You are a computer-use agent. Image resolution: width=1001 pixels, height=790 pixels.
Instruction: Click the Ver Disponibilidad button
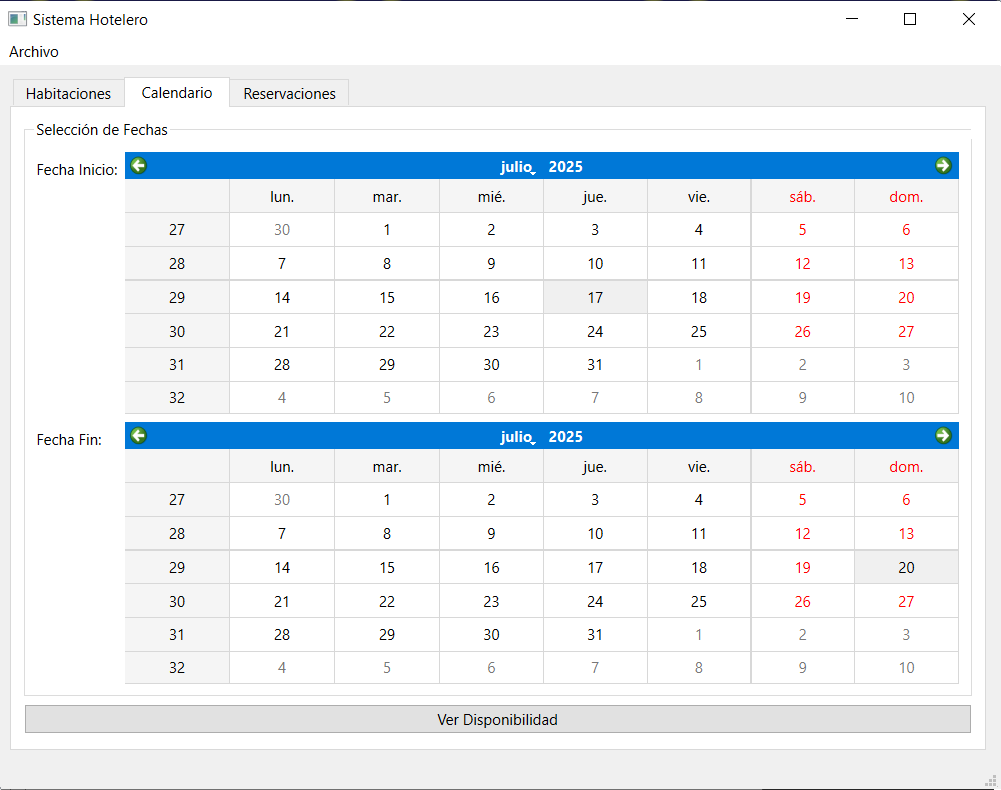click(x=498, y=720)
